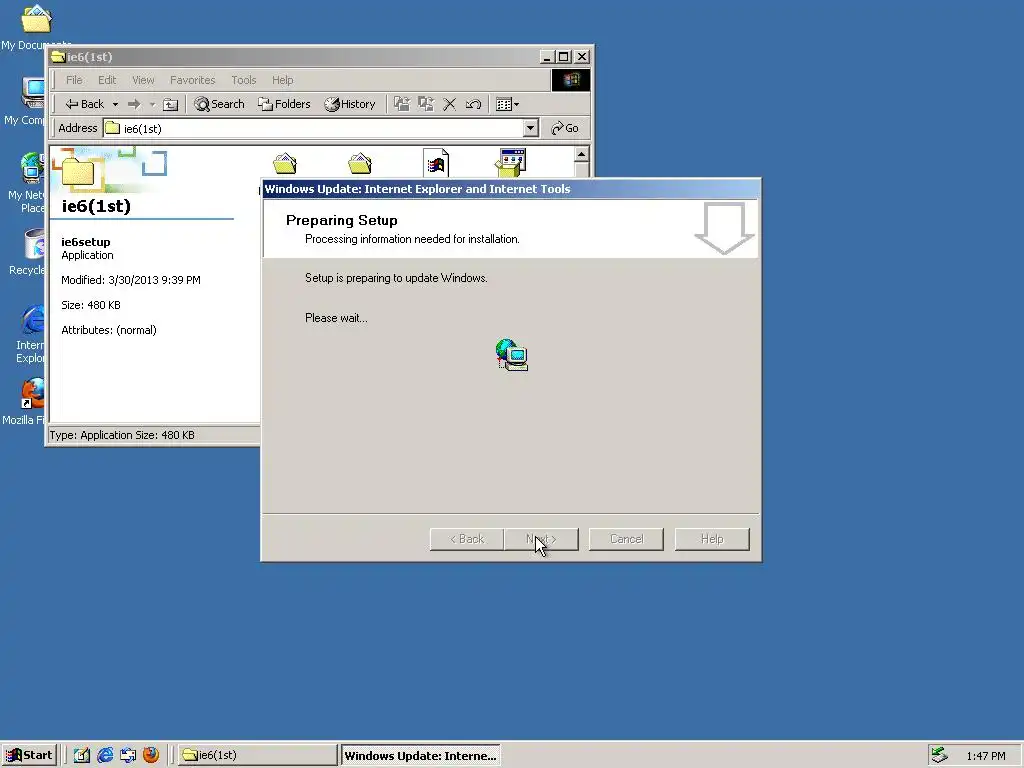
Task: Open the File menu
Action: click(x=74, y=80)
